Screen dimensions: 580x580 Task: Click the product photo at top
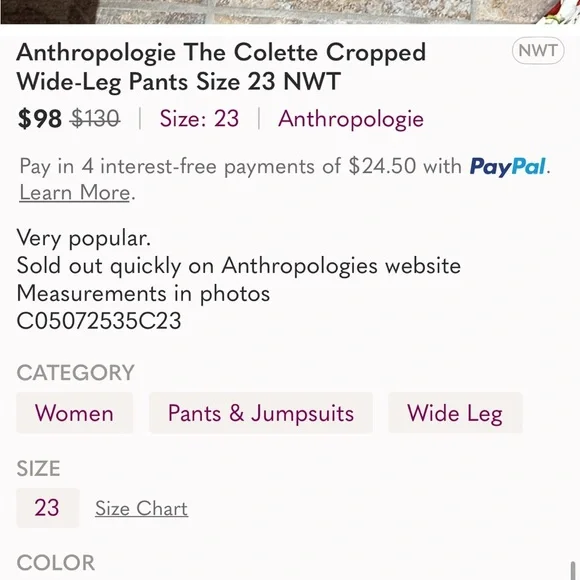[290, 12]
